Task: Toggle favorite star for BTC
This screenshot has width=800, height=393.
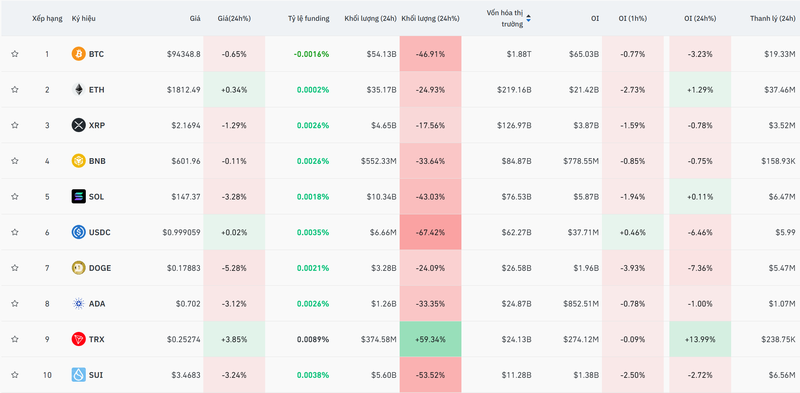Action: (x=15, y=54)
